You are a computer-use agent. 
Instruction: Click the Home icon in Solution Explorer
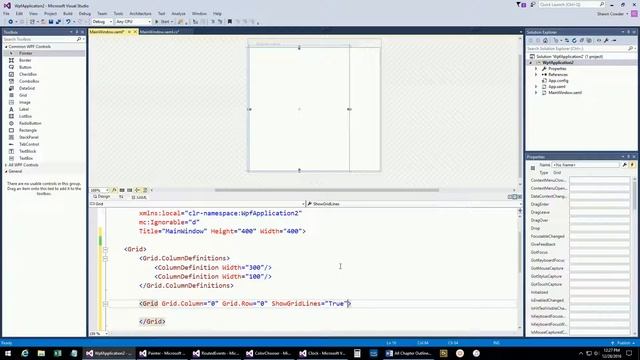(x=545, y=40)
